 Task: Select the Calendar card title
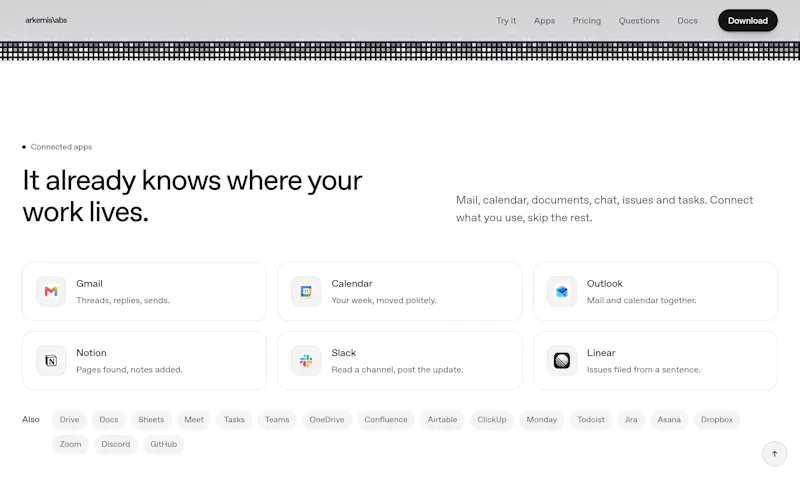[x=352, y=284]
